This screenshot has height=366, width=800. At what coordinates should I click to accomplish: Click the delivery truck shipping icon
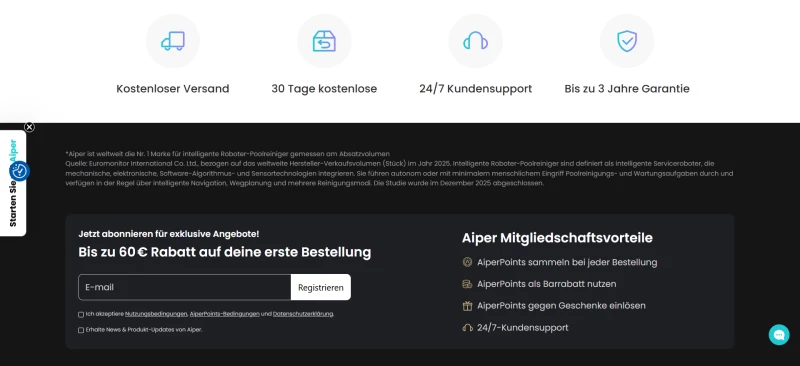point(172,41)
